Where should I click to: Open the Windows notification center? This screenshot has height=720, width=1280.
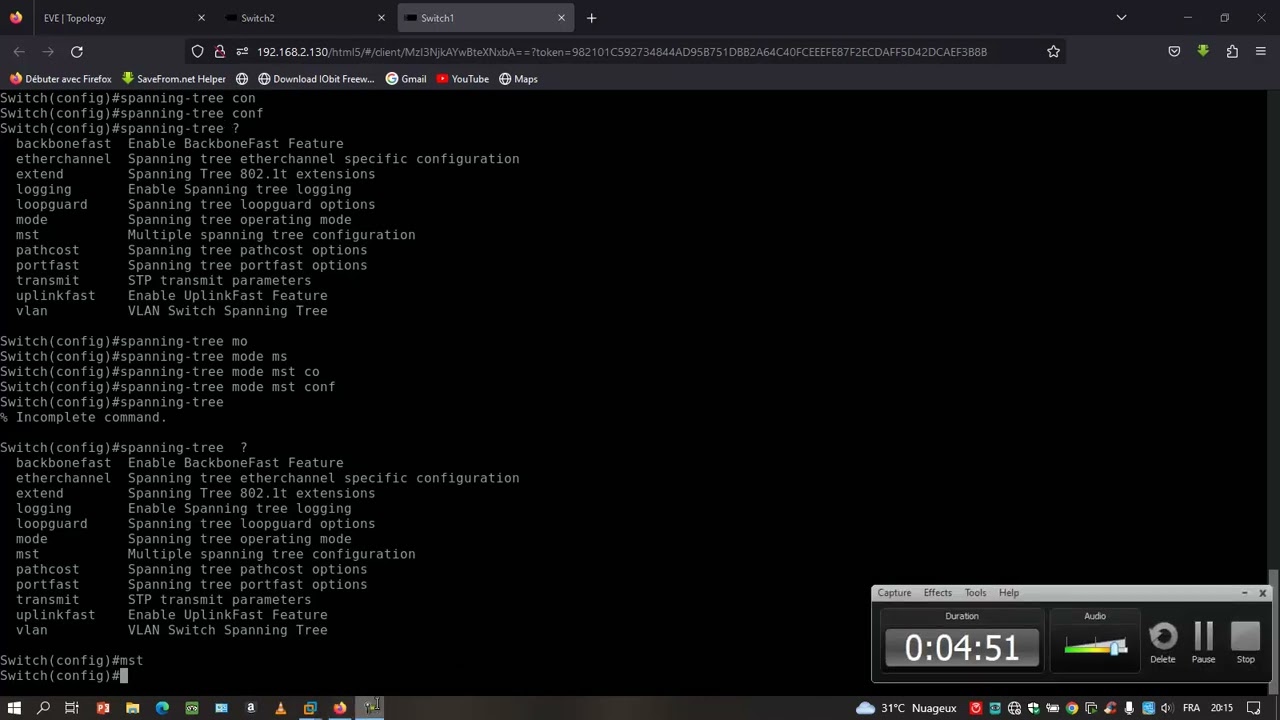tap(1254, 708)
